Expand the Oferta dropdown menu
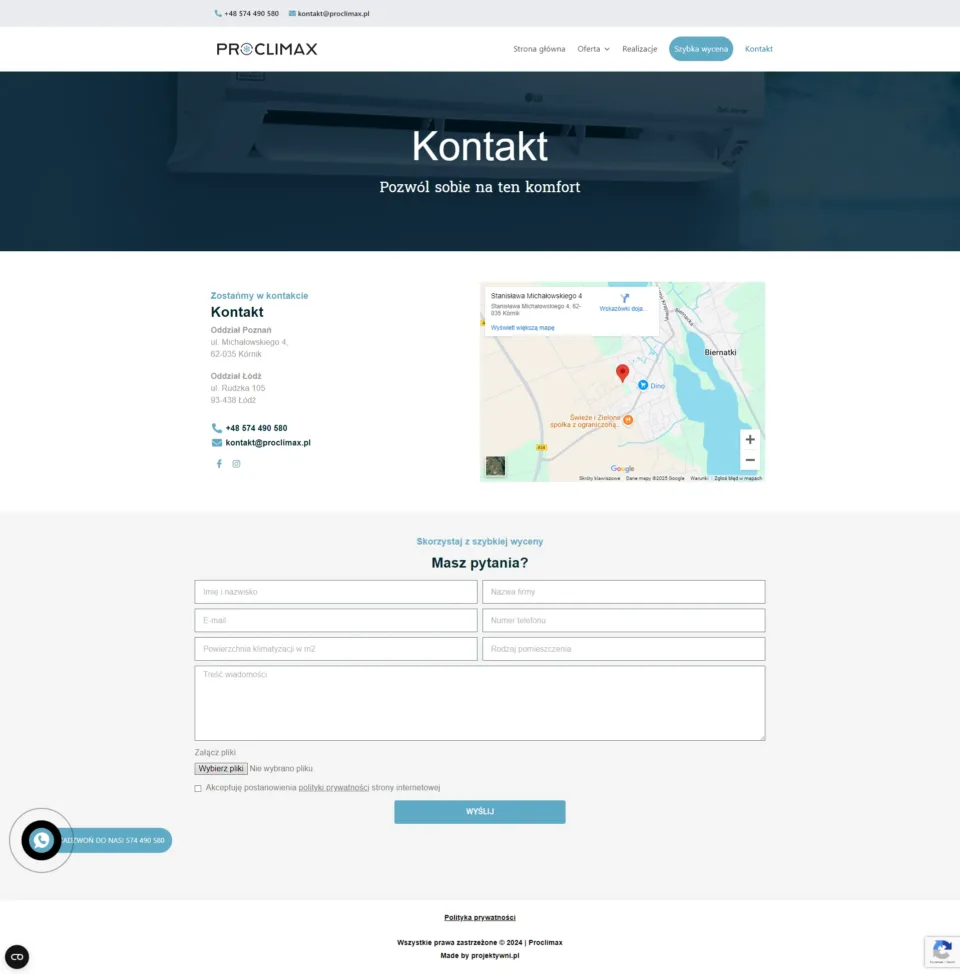The image size is (960, 974). [x=593, y=49]
